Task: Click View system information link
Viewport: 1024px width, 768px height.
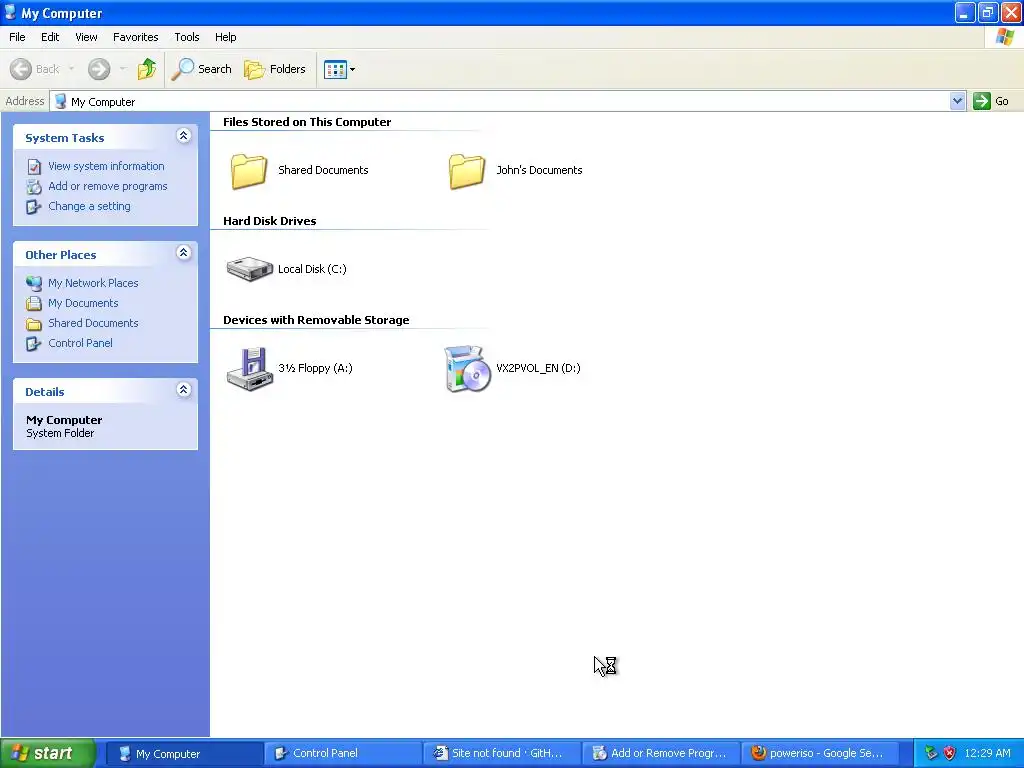Action: 106,166
